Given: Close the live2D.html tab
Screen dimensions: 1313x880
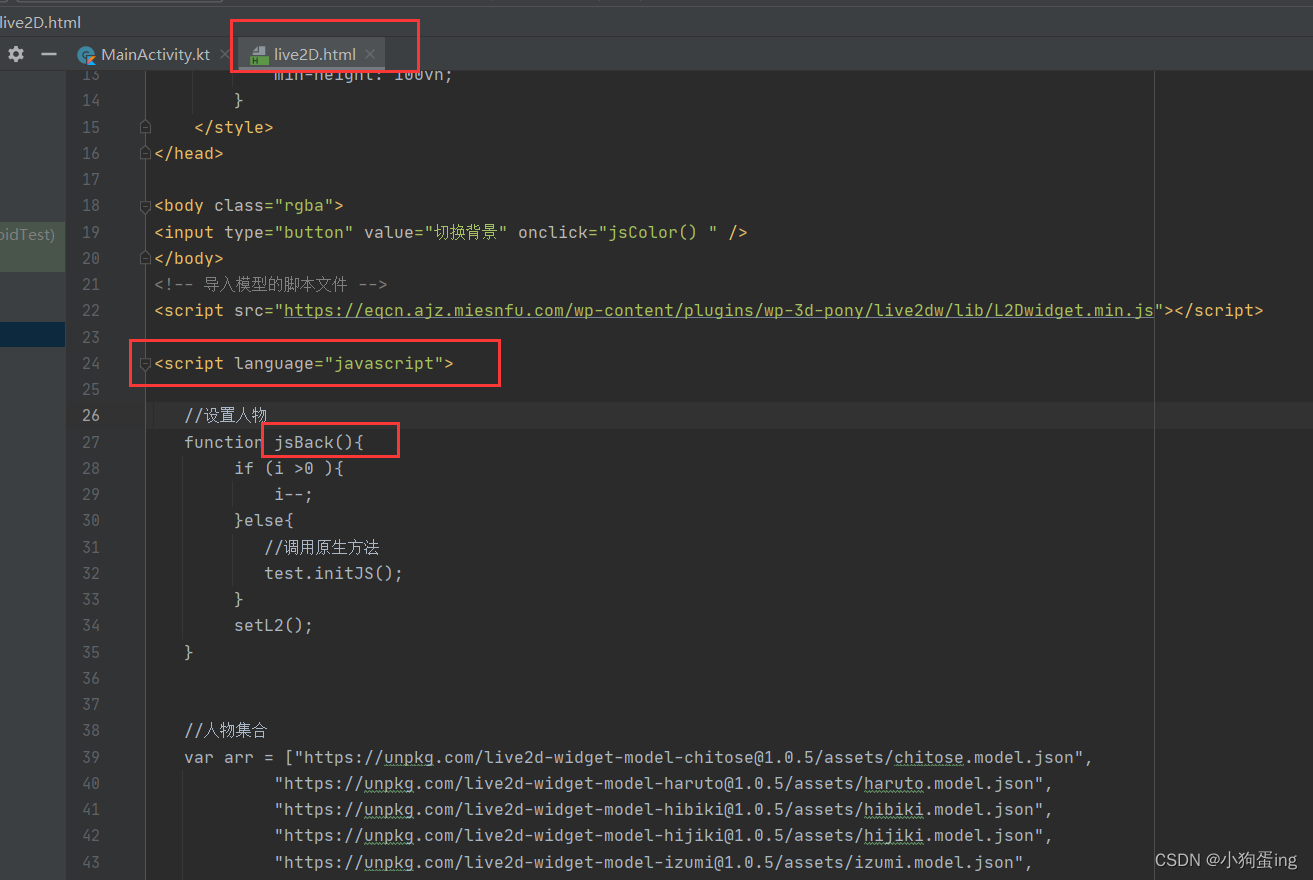Looking at the screenshot, I should (370, 55).
